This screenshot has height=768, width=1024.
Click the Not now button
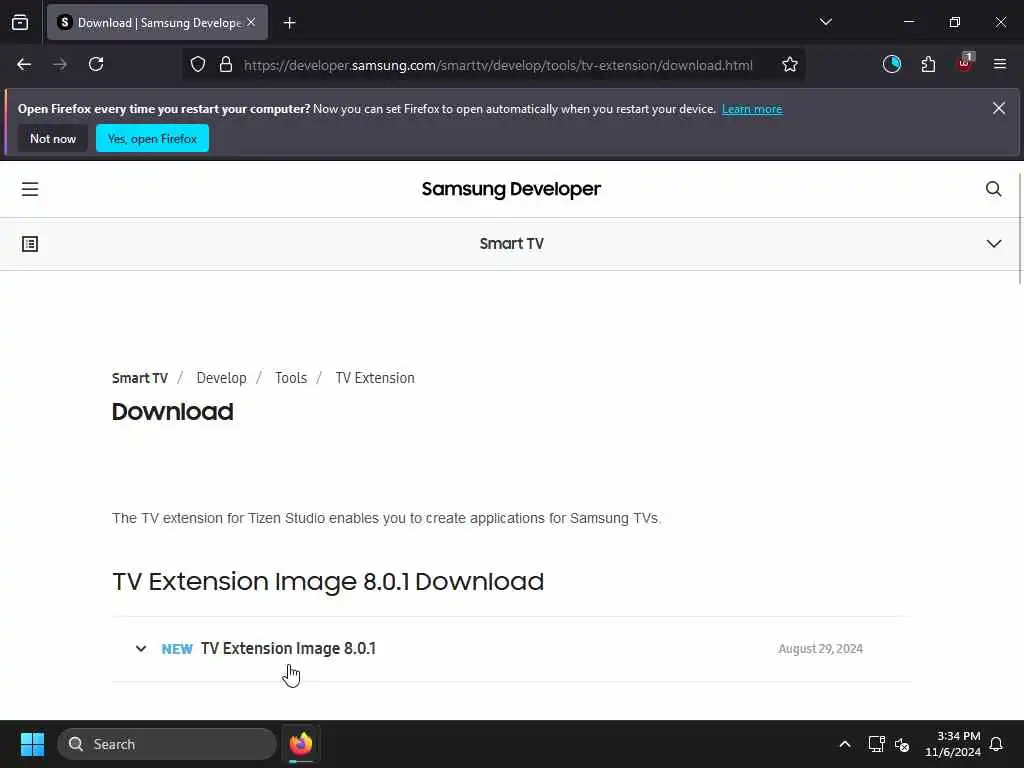pos(53,138)
